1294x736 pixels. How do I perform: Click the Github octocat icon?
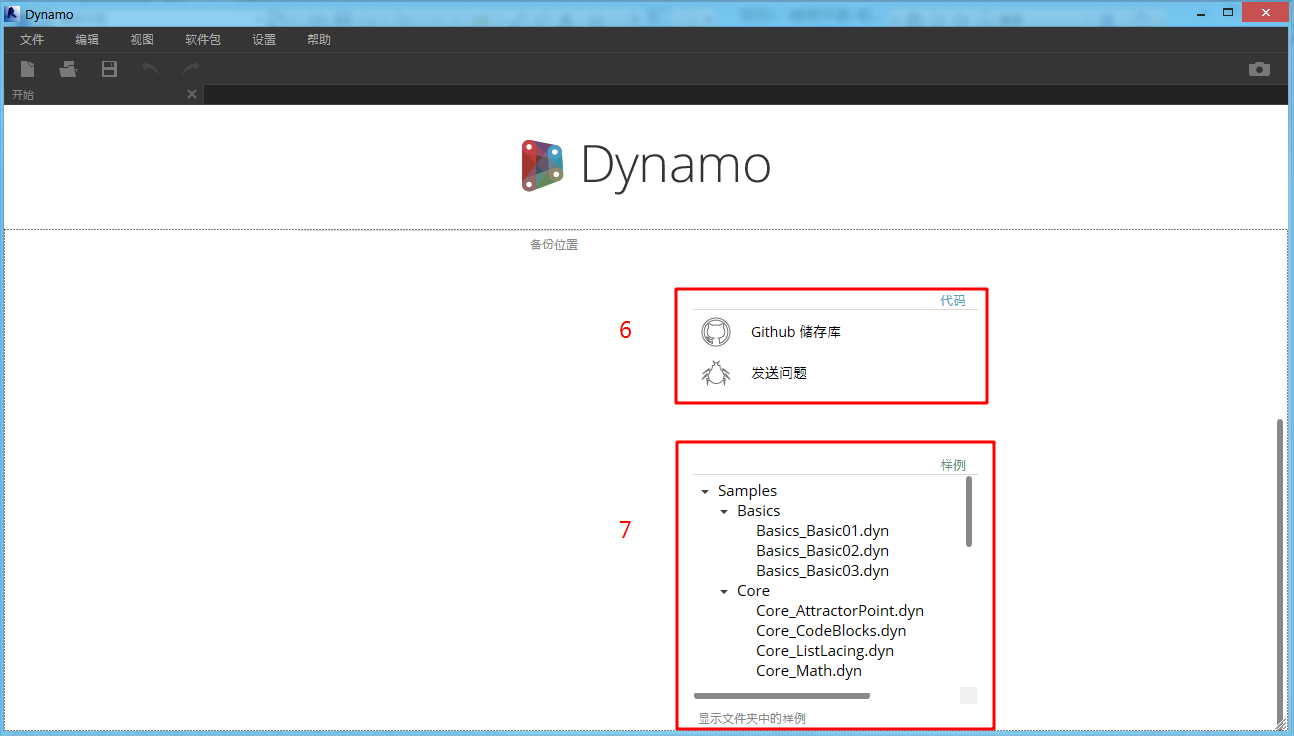point(716,332)
